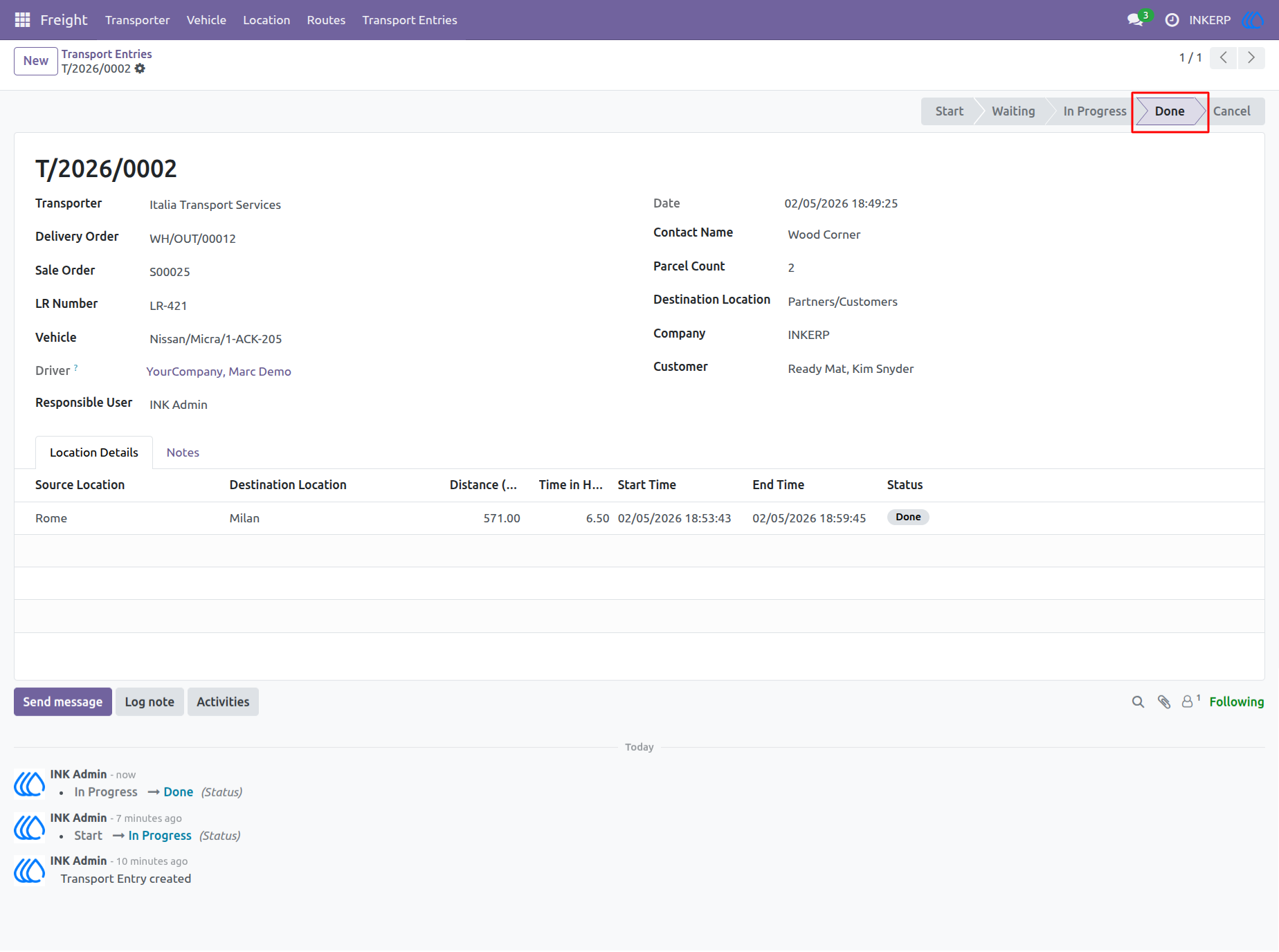Image resolution: width=1279 pixels, height=952 pixels.
Task: Click the Delivery Order value WH/OUT/00012
Action: tap(193, 239)
